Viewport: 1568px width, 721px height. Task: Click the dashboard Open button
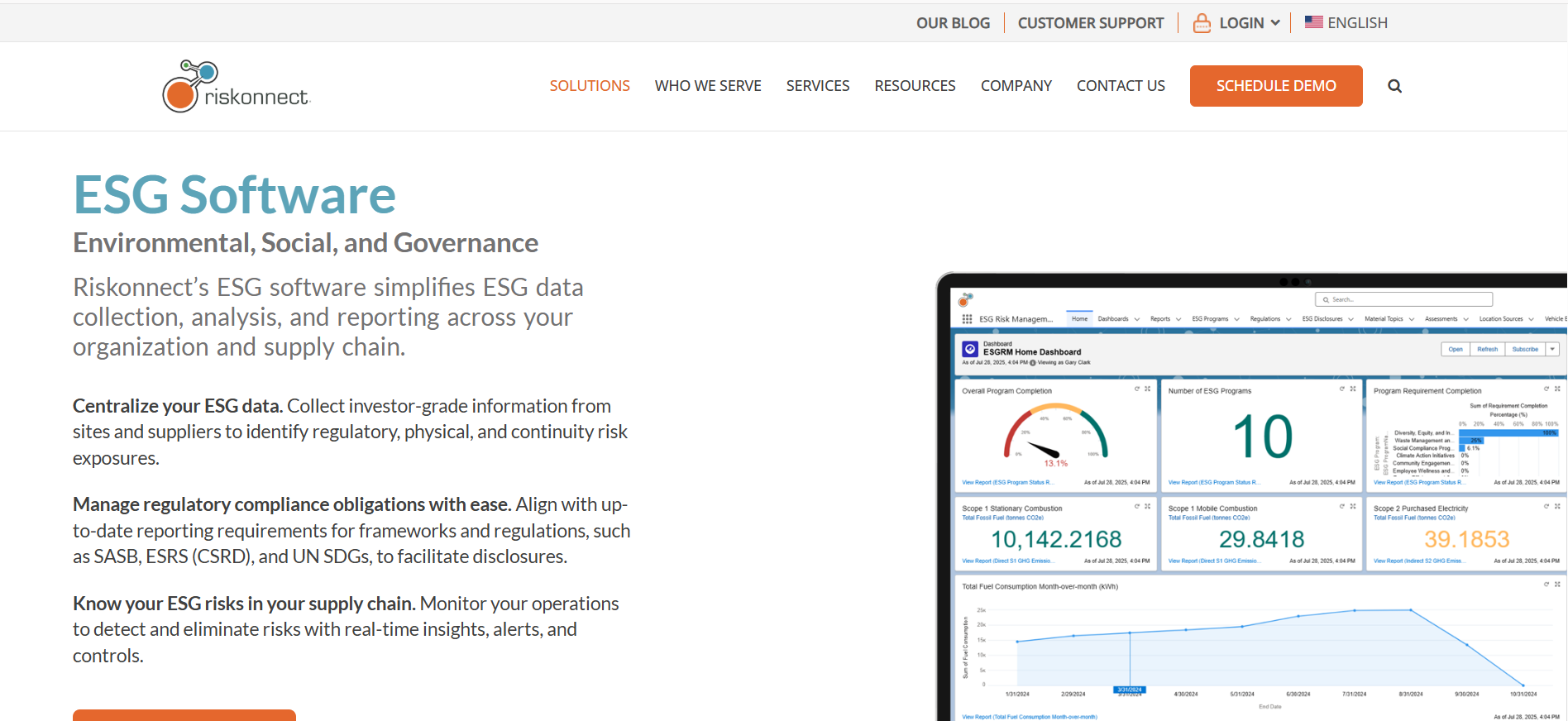[1456, 349]
